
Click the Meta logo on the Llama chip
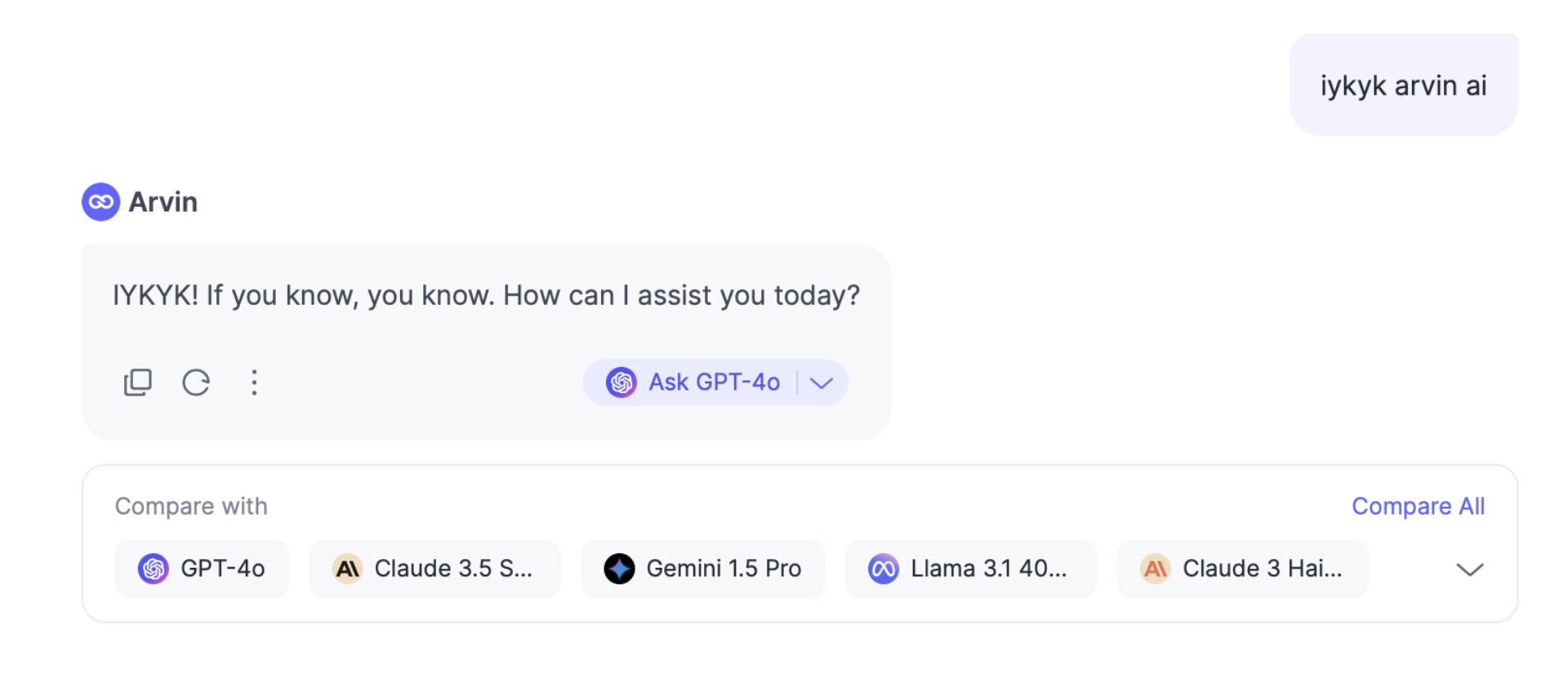pos(883,569)
